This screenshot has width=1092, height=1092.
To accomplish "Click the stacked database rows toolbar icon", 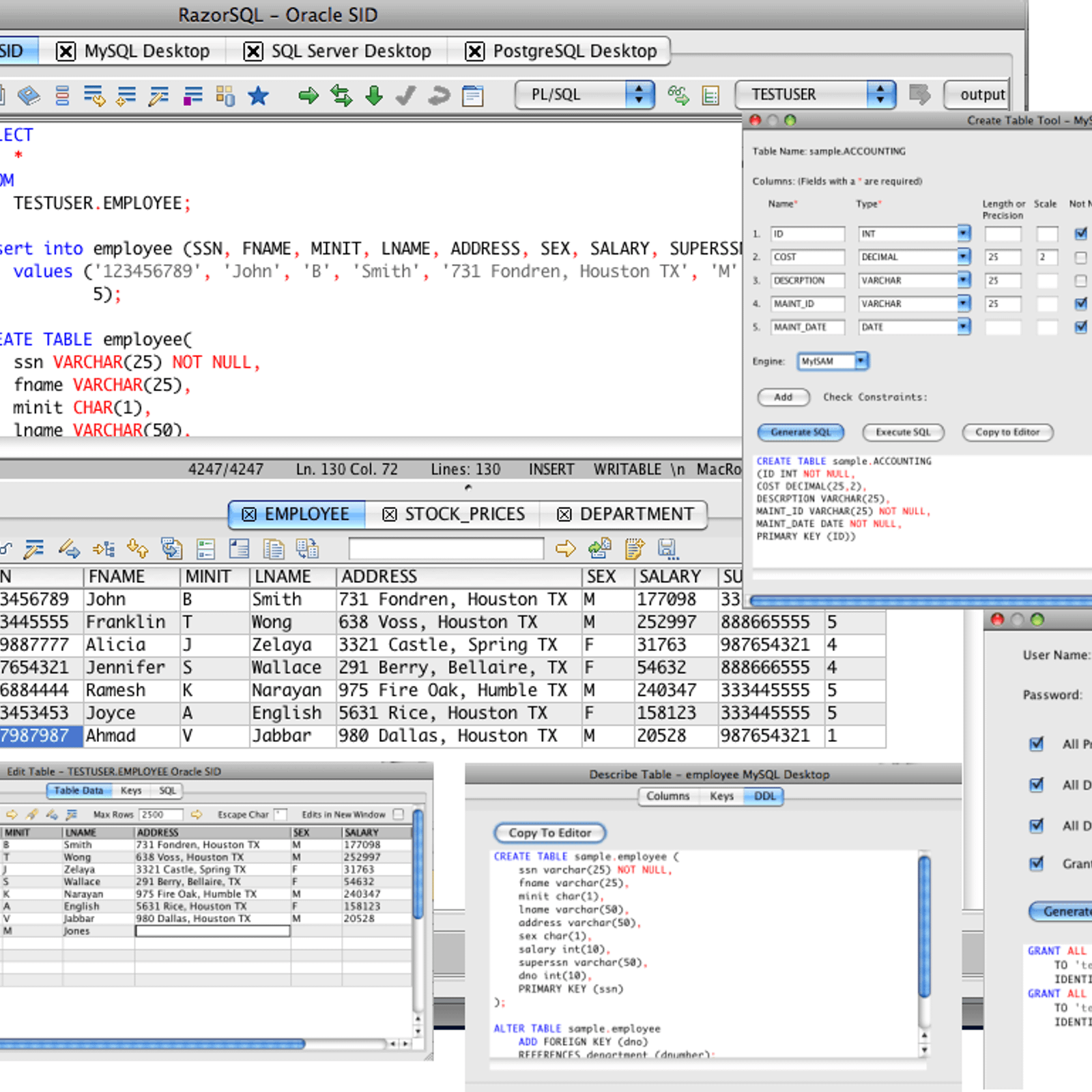I will click(62, 95).
